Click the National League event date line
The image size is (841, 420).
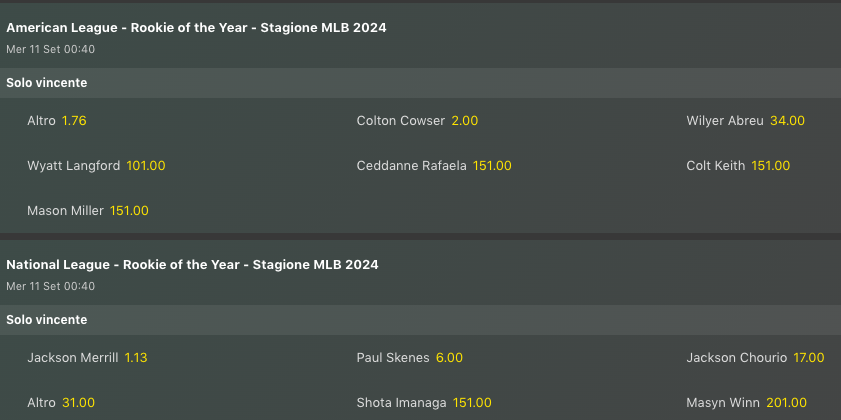[50, 286]
